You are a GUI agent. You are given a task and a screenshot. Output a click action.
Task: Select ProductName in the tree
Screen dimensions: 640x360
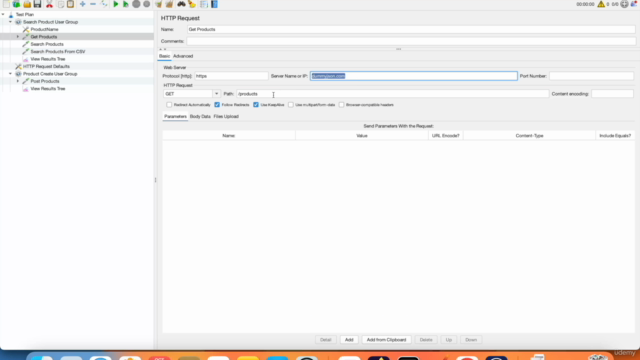44,29
